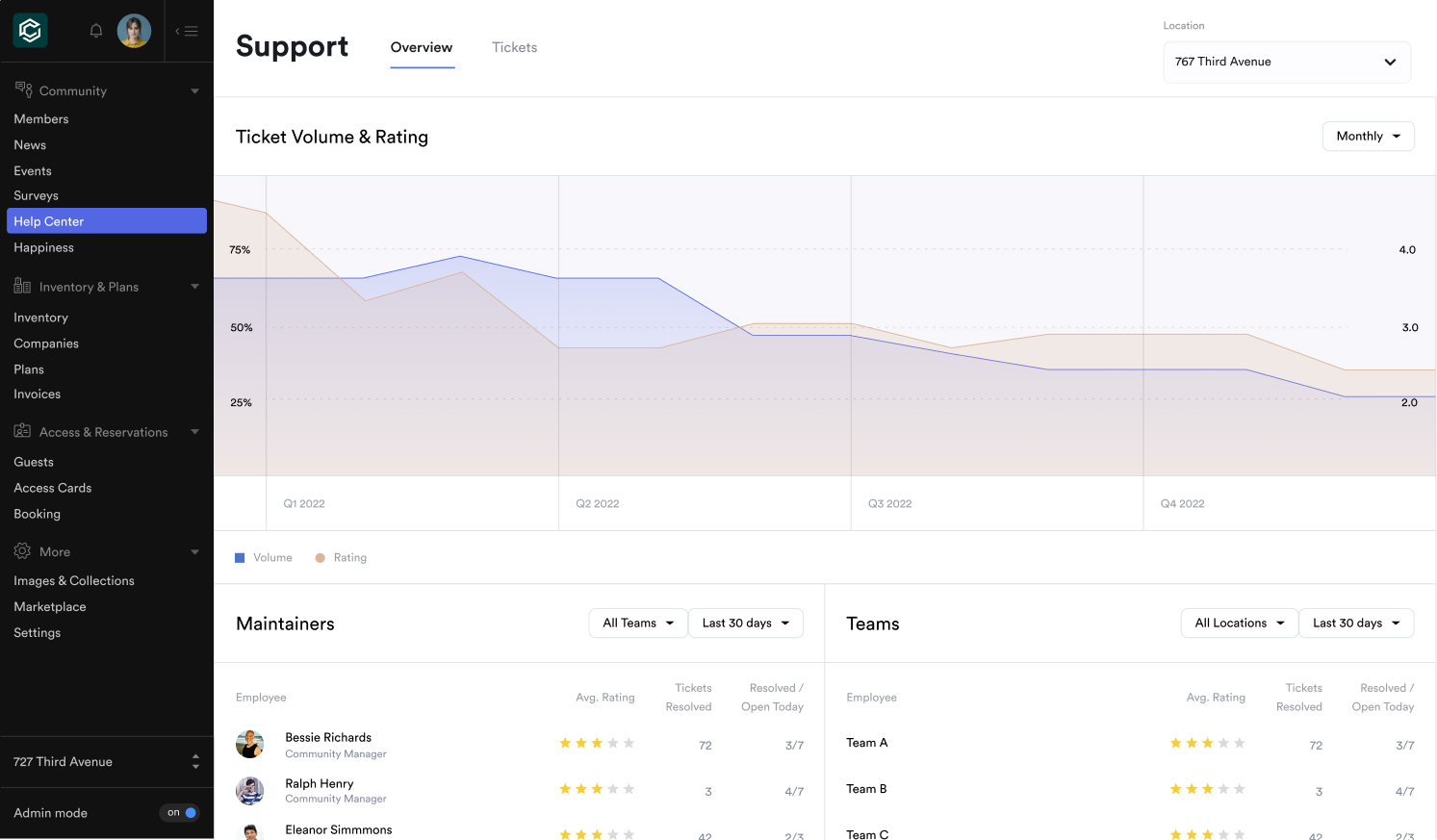Collapse the sidebar menu icon

coord(188,31)
